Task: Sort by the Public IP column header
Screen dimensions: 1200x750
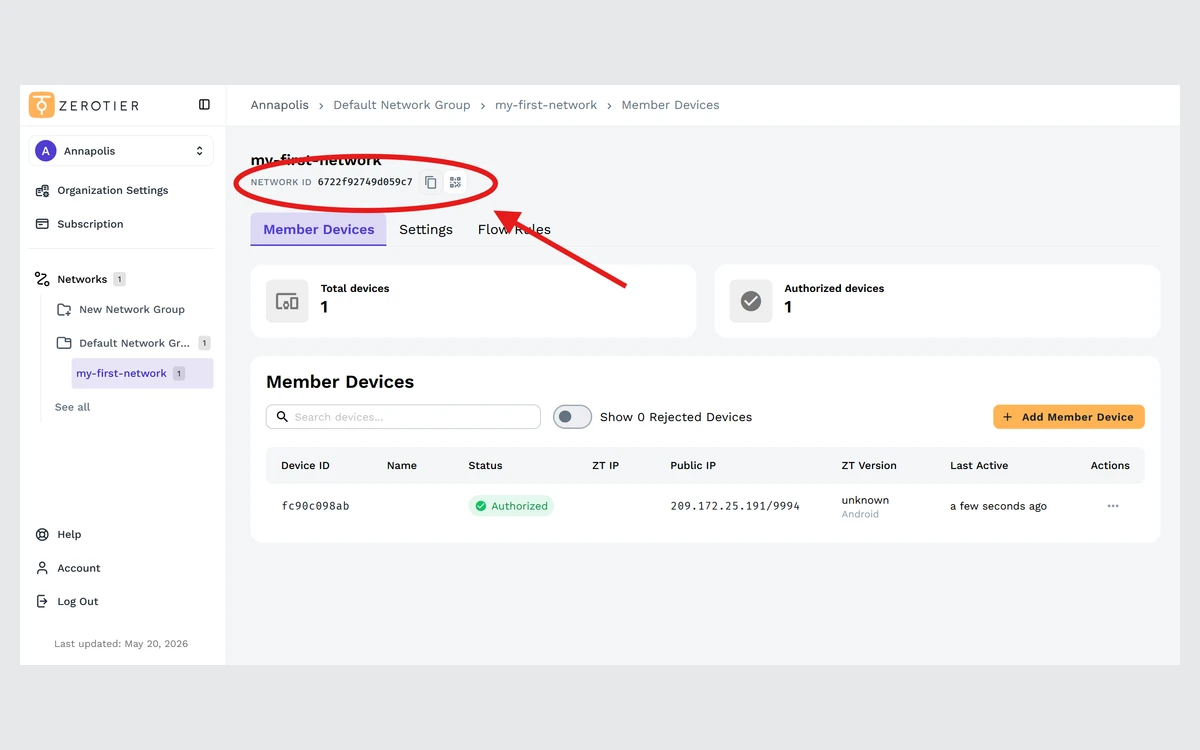Action: point(693,466)
